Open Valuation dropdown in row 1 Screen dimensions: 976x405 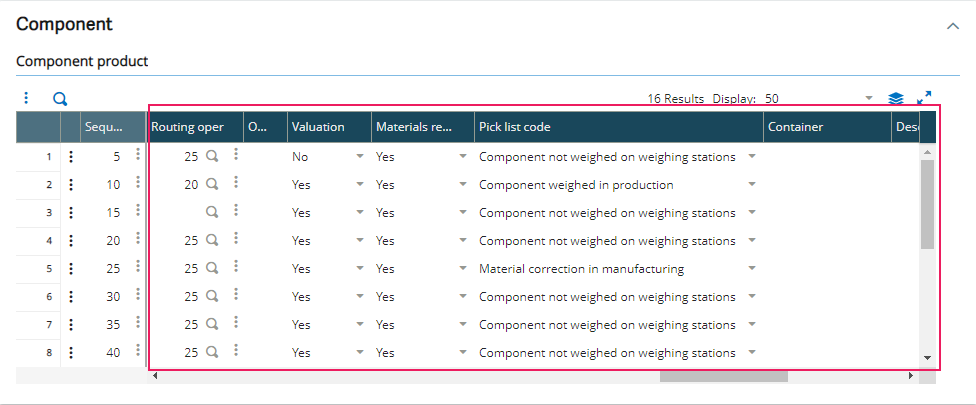359,157
